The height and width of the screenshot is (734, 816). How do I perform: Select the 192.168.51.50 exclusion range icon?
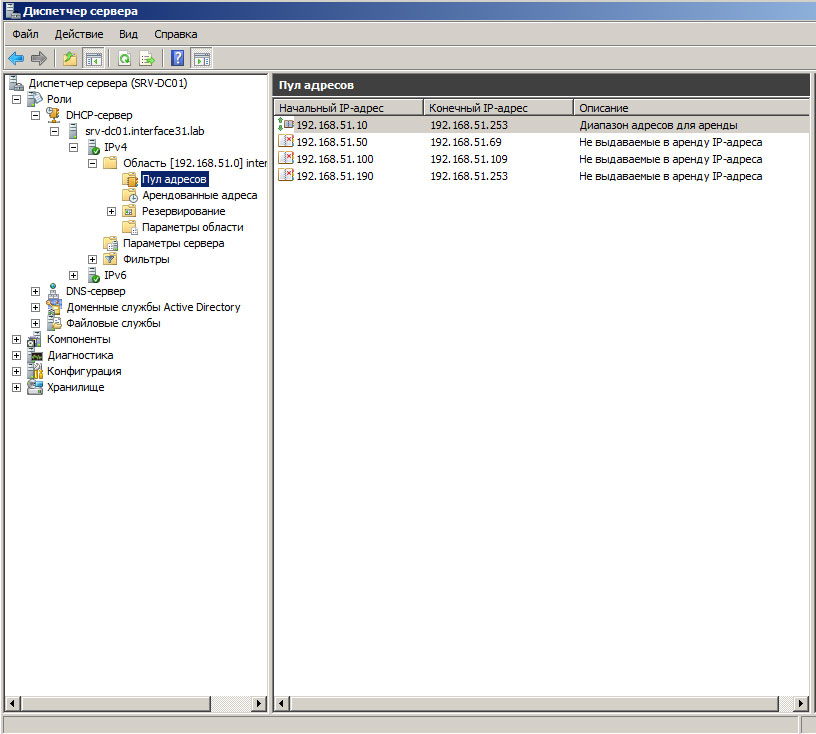[x=286, y=142]
